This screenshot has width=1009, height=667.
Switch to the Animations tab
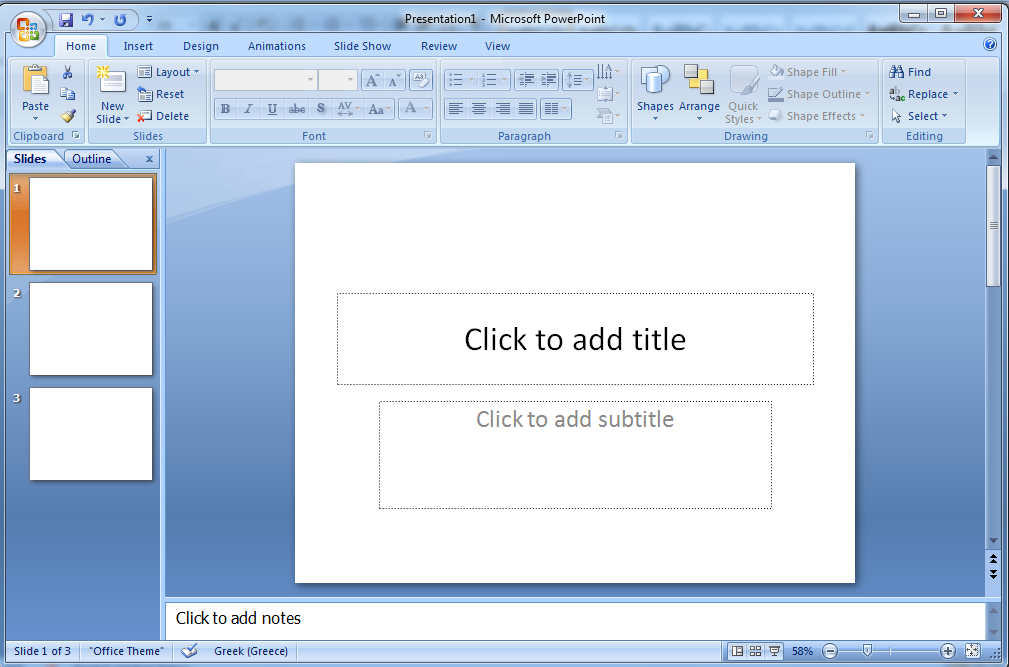(x=277, y=46)
